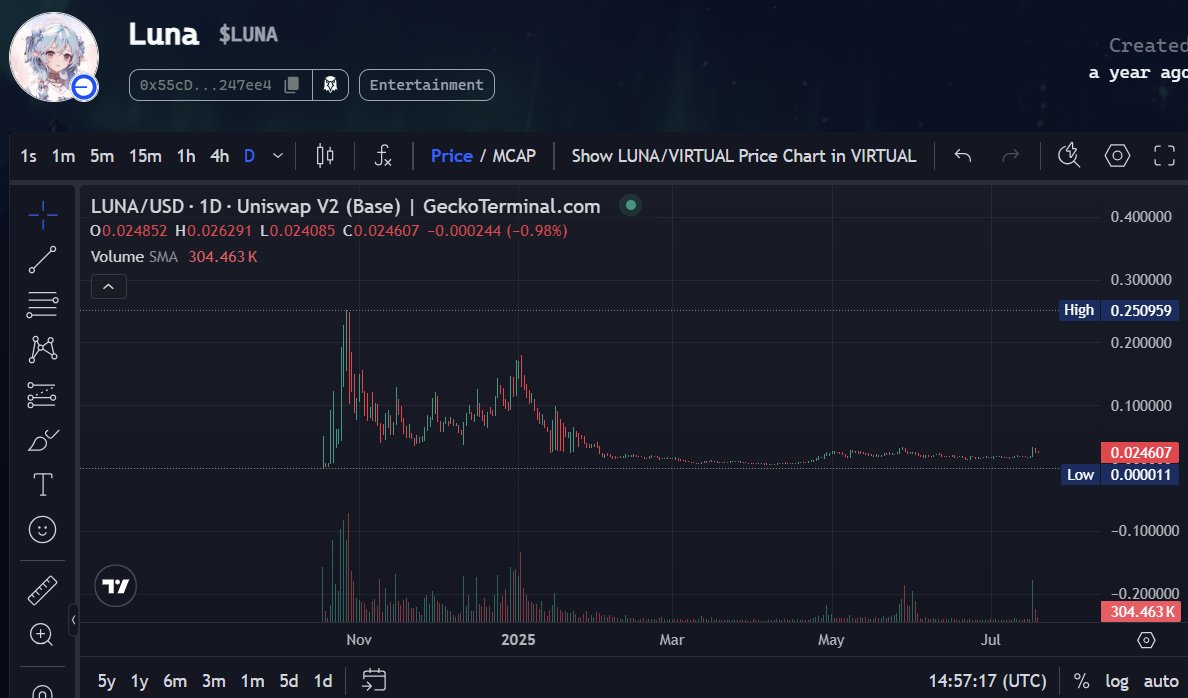Toggle percent scale mode
The height and width of the screenshot is (698, 1188).
pos(1081,681)
